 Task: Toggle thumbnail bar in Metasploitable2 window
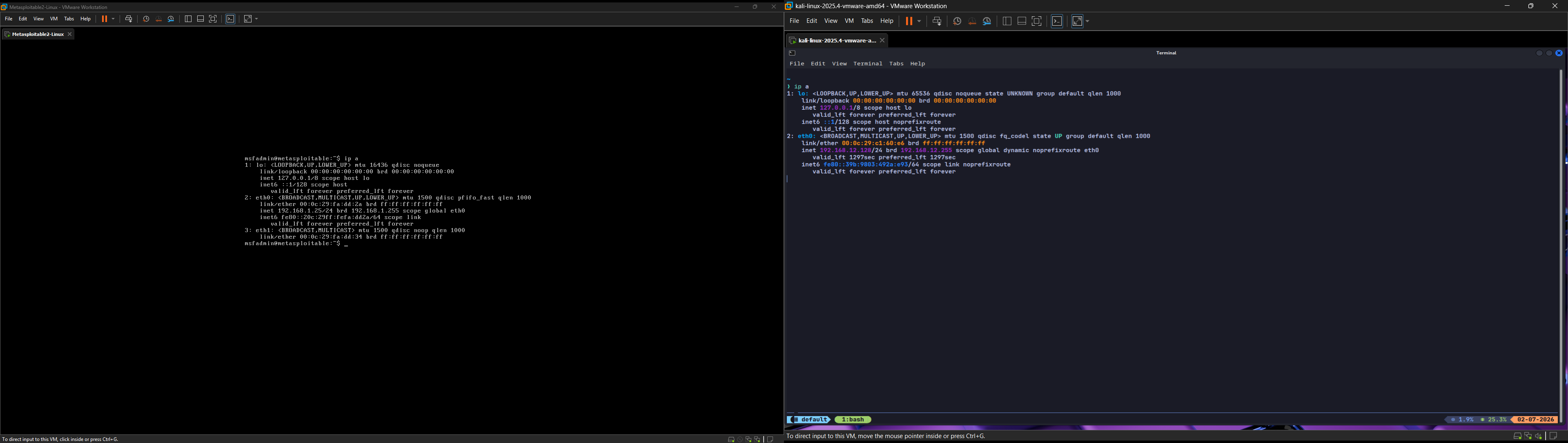point(200,19)
